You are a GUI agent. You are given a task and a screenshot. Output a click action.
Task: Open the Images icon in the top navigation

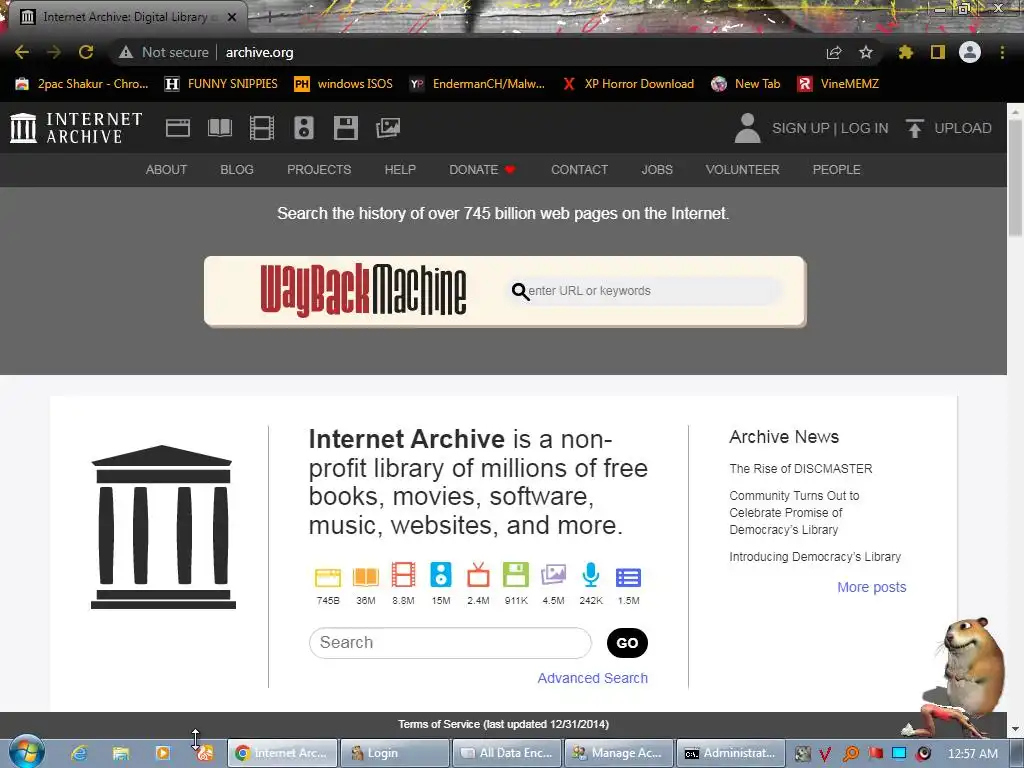point(388,128)
